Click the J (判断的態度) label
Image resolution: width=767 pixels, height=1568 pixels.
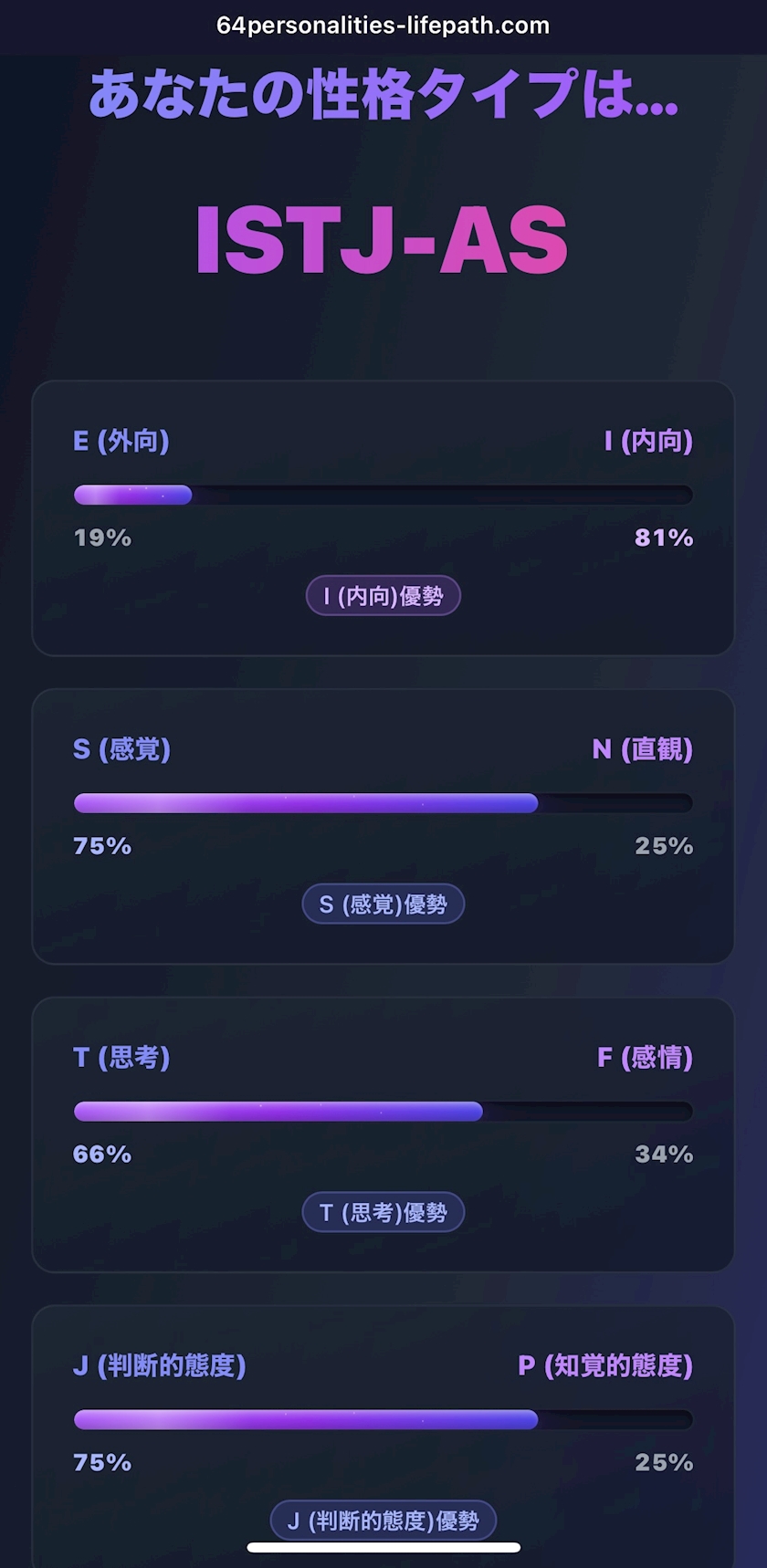pos(160,1366)
